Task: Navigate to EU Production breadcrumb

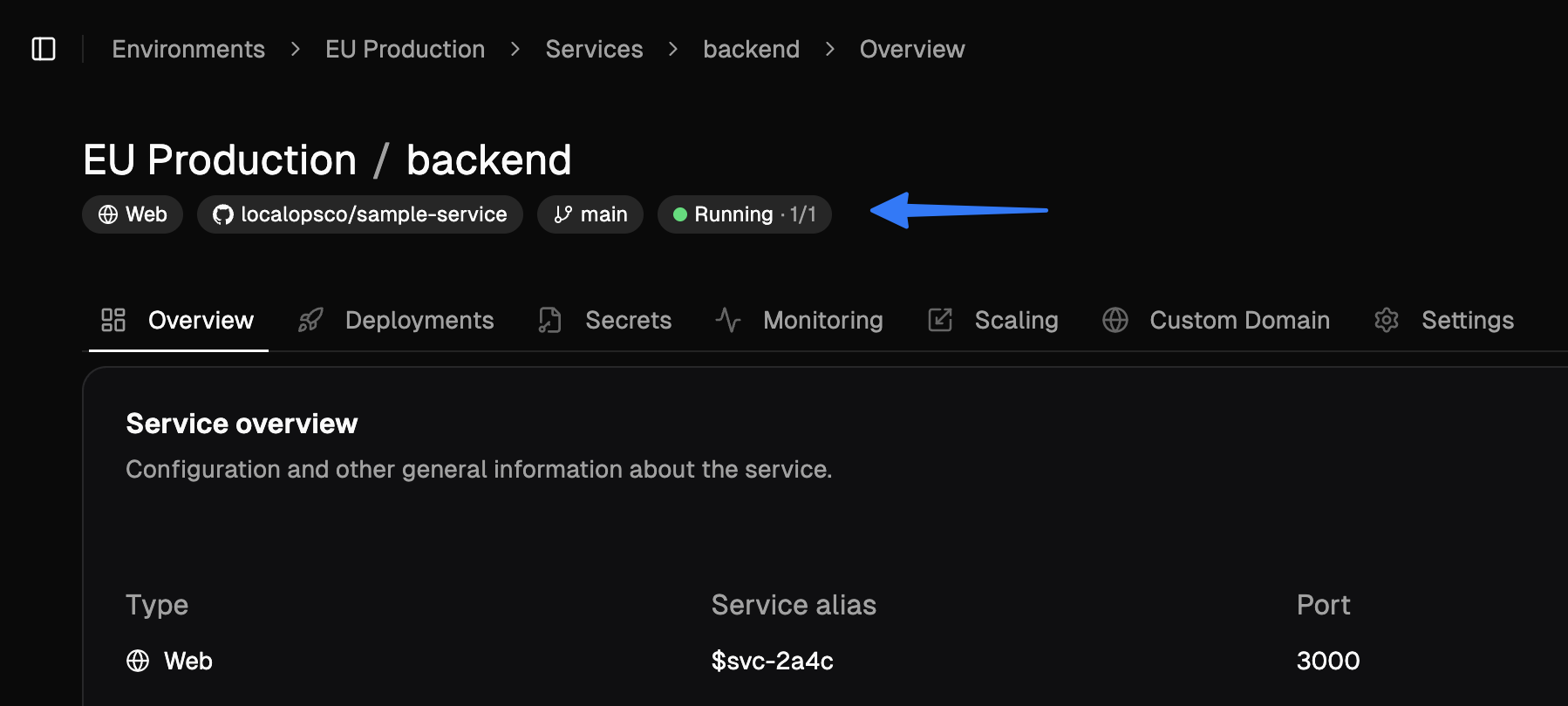Action: [x=405, y=49]
